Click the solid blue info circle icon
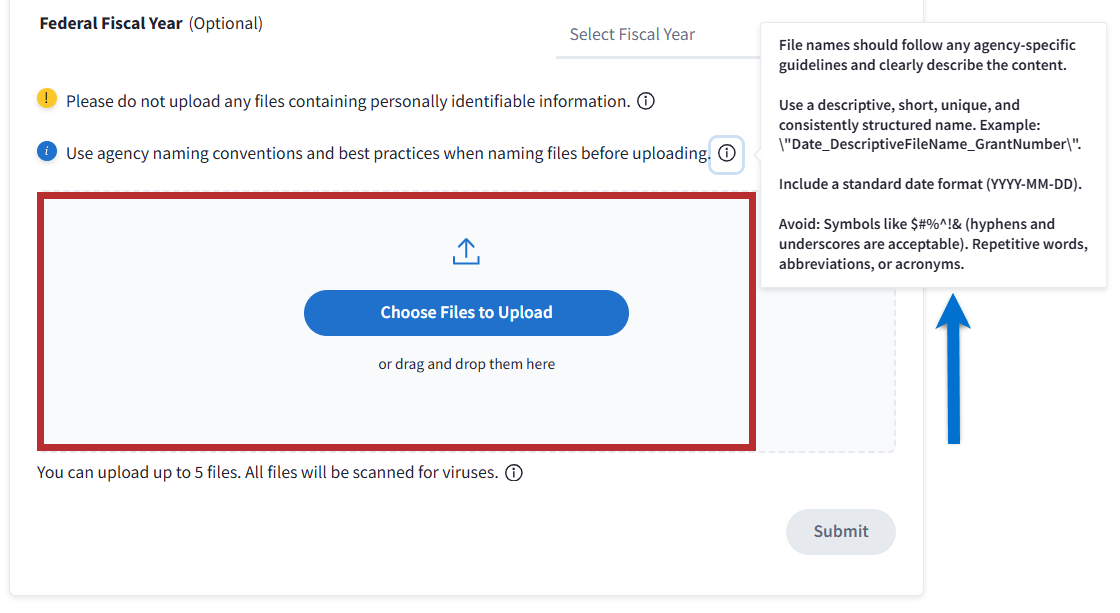This screenshot has height=613, width=1120. click(47, 151)
